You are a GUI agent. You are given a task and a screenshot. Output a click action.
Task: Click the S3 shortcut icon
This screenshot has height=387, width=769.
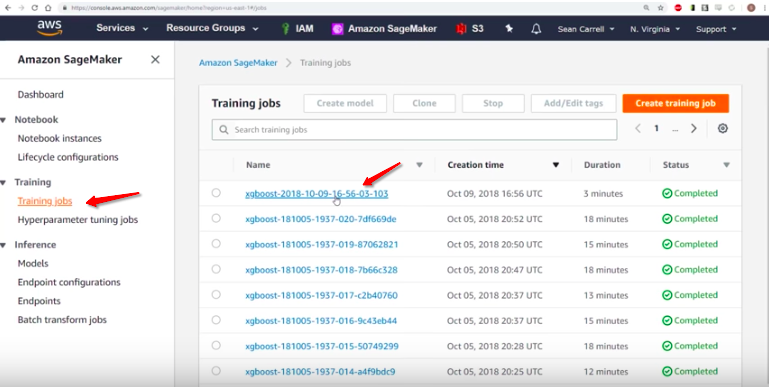pyautogui.click(x=461, y=29)
